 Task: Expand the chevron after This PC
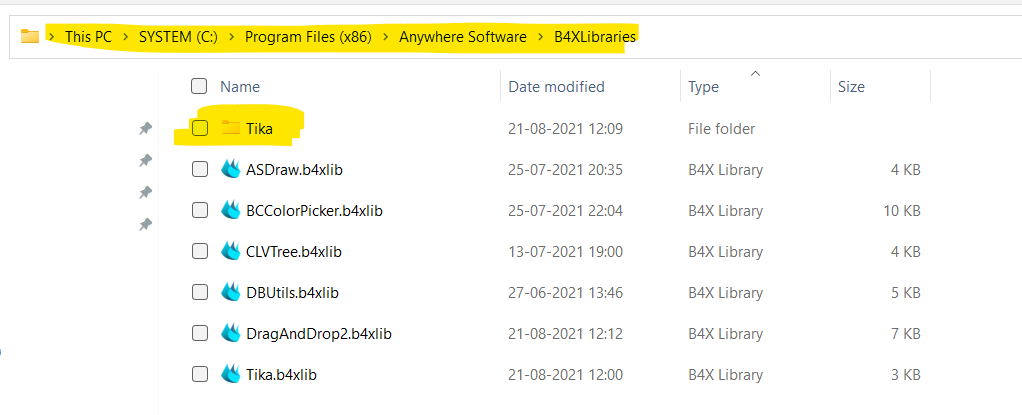point(125,37)
